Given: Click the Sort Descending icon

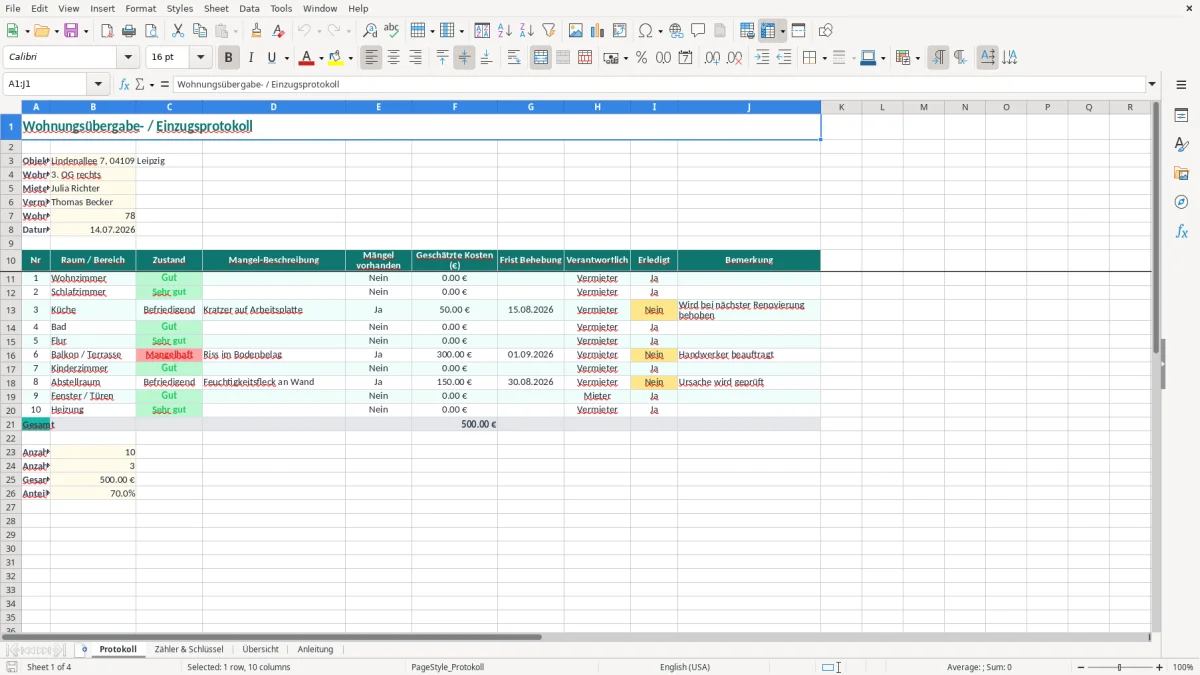Looking at the screenshot, I should pyautogui.click(x=526, y=31).
